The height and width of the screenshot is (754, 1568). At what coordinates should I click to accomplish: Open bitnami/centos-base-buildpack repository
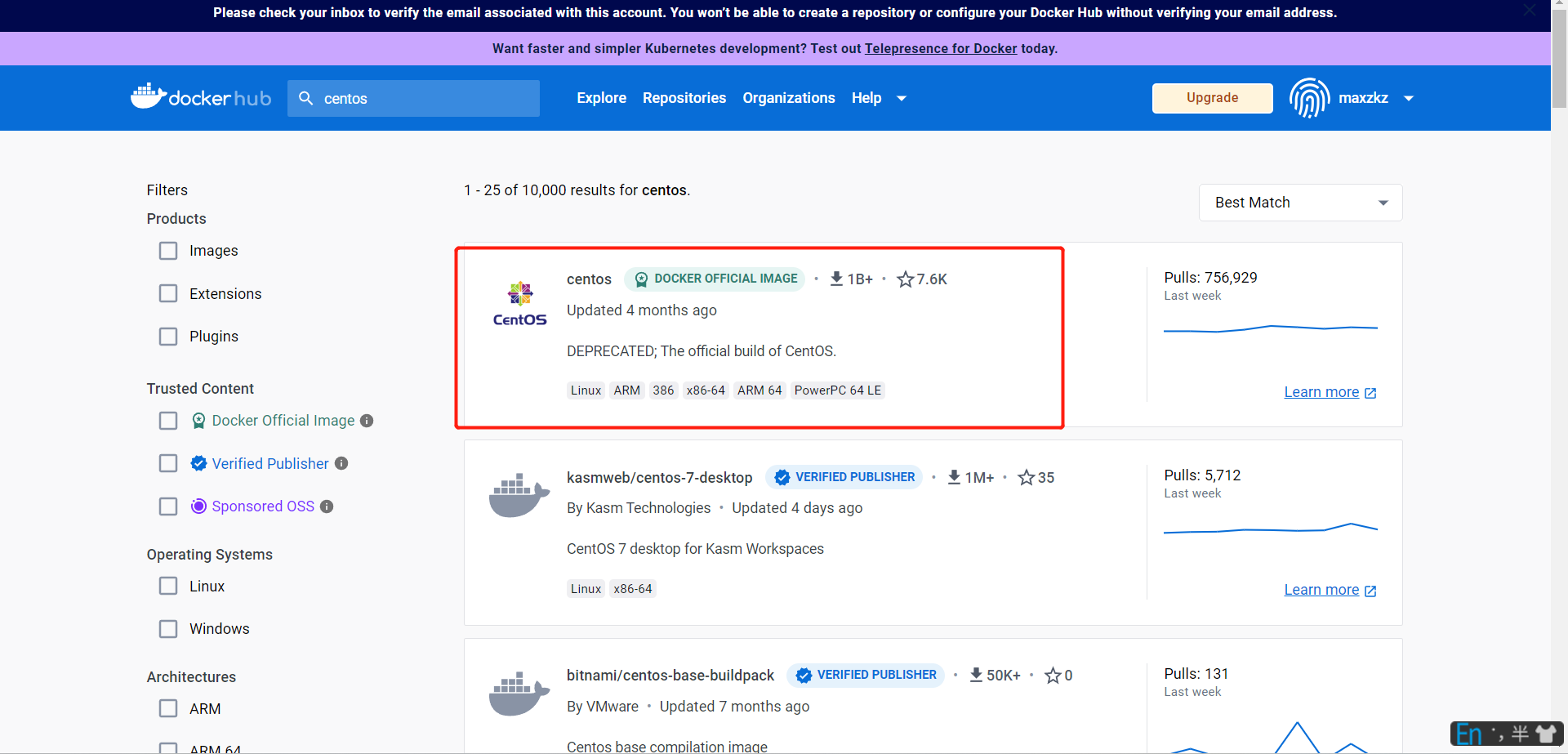click(670, 676)
